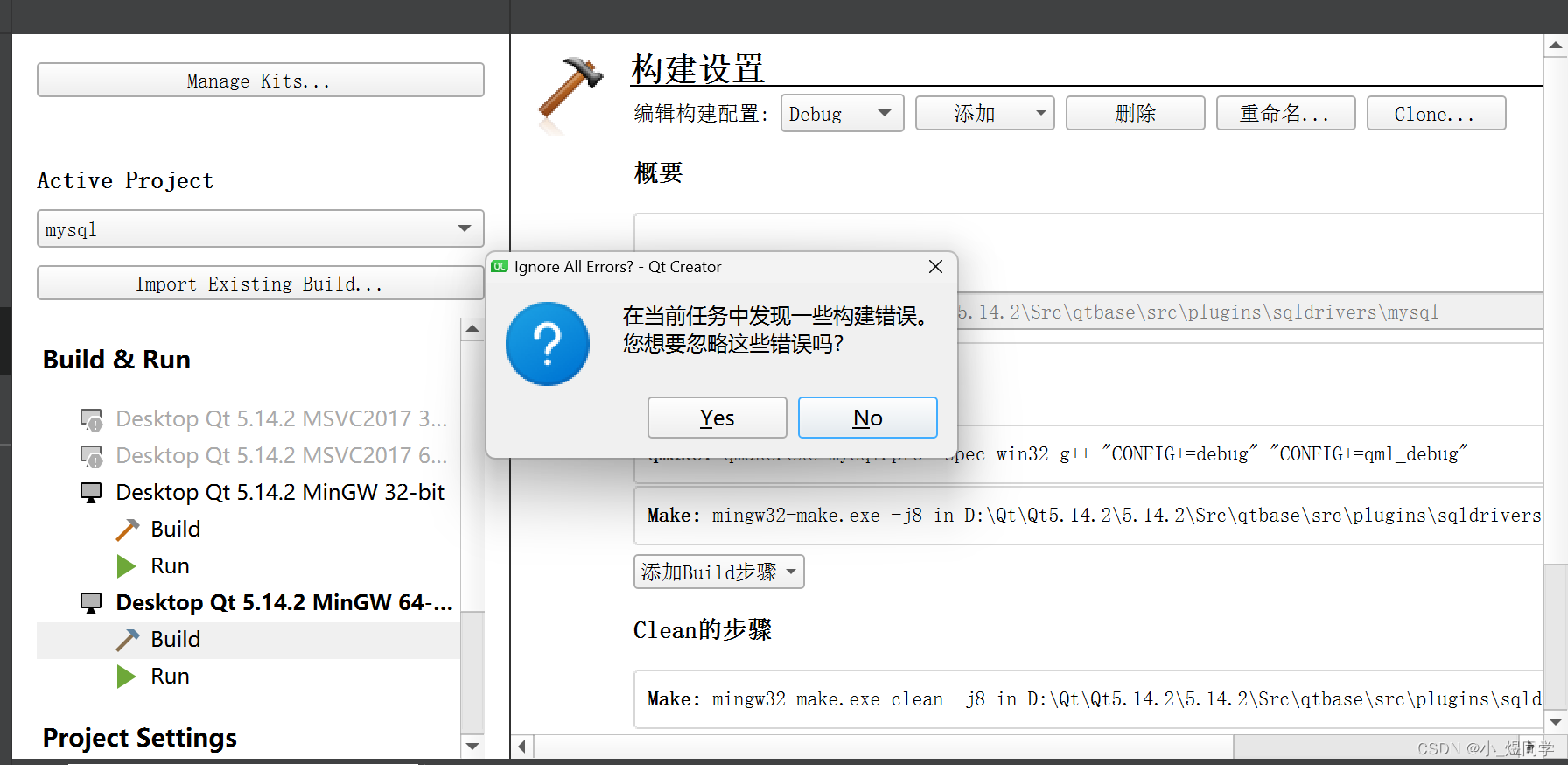Open the Debug build configuration dropdown

[x=842, y=114]
